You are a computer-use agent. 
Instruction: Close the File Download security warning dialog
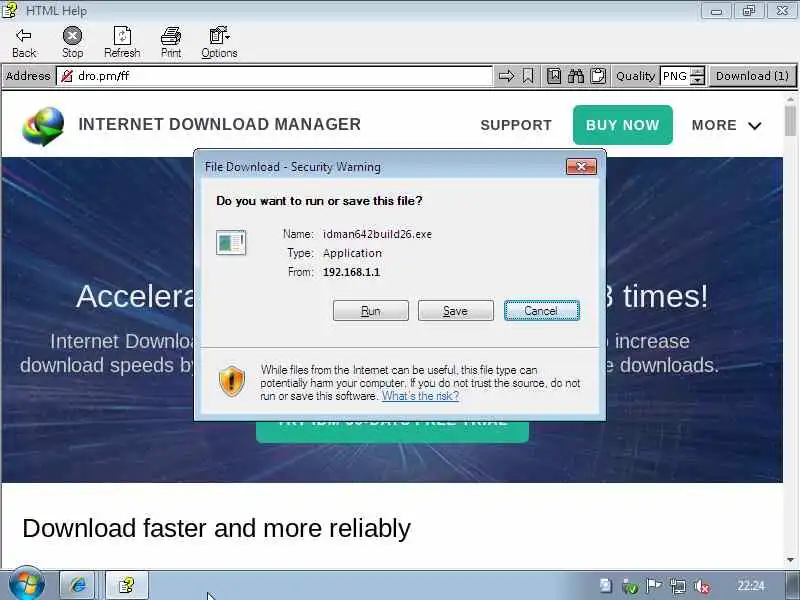581,166
